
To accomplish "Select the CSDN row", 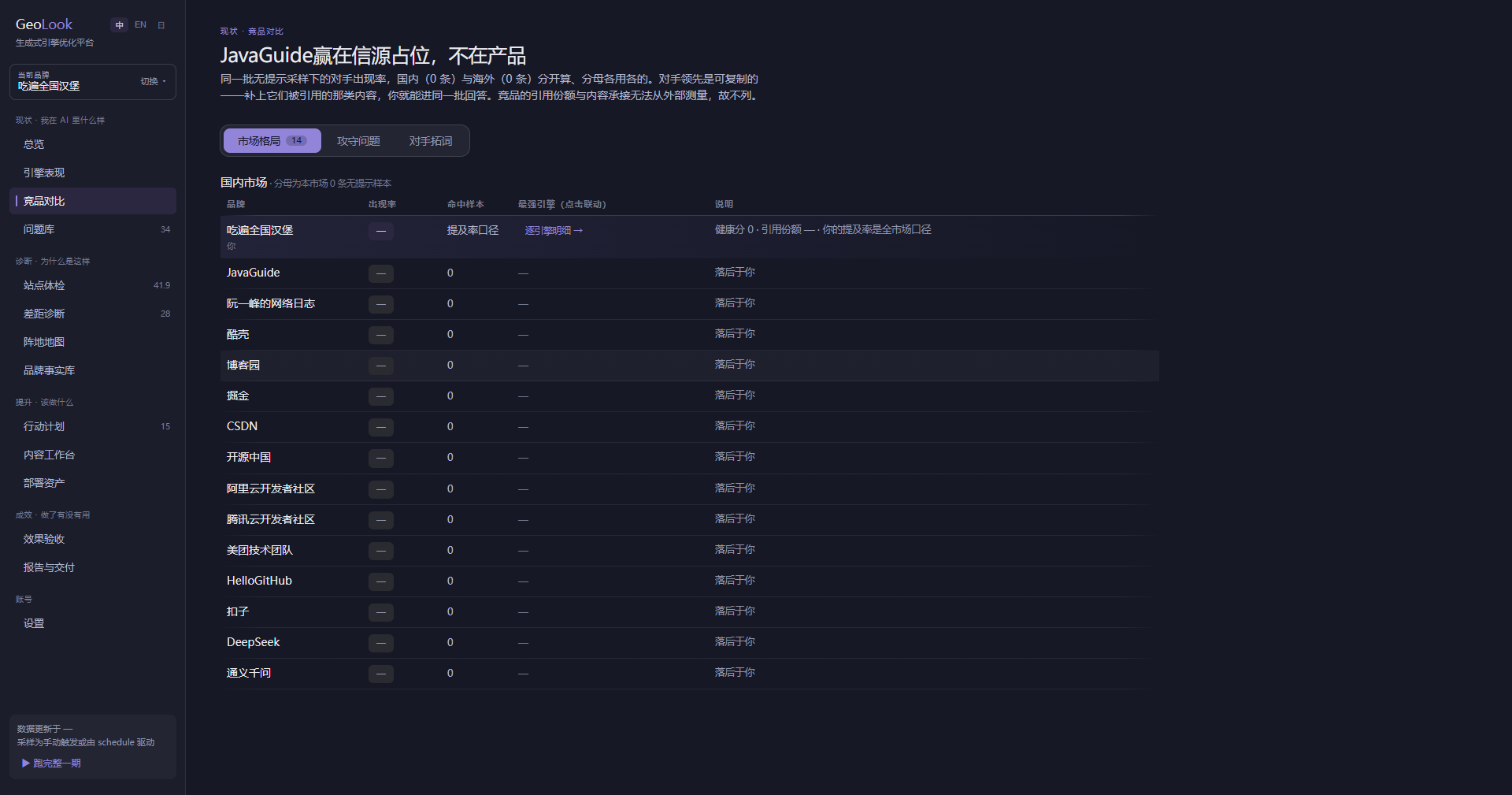I will (690, 427).
